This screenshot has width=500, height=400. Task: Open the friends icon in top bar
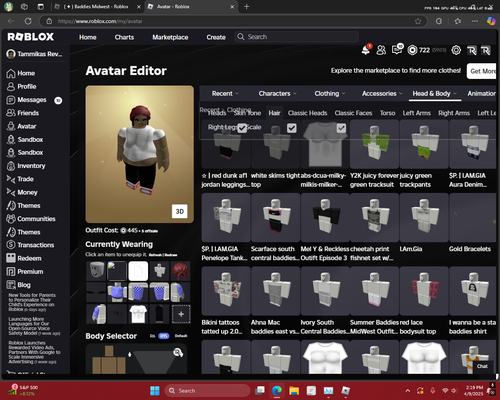pos(381,50)
